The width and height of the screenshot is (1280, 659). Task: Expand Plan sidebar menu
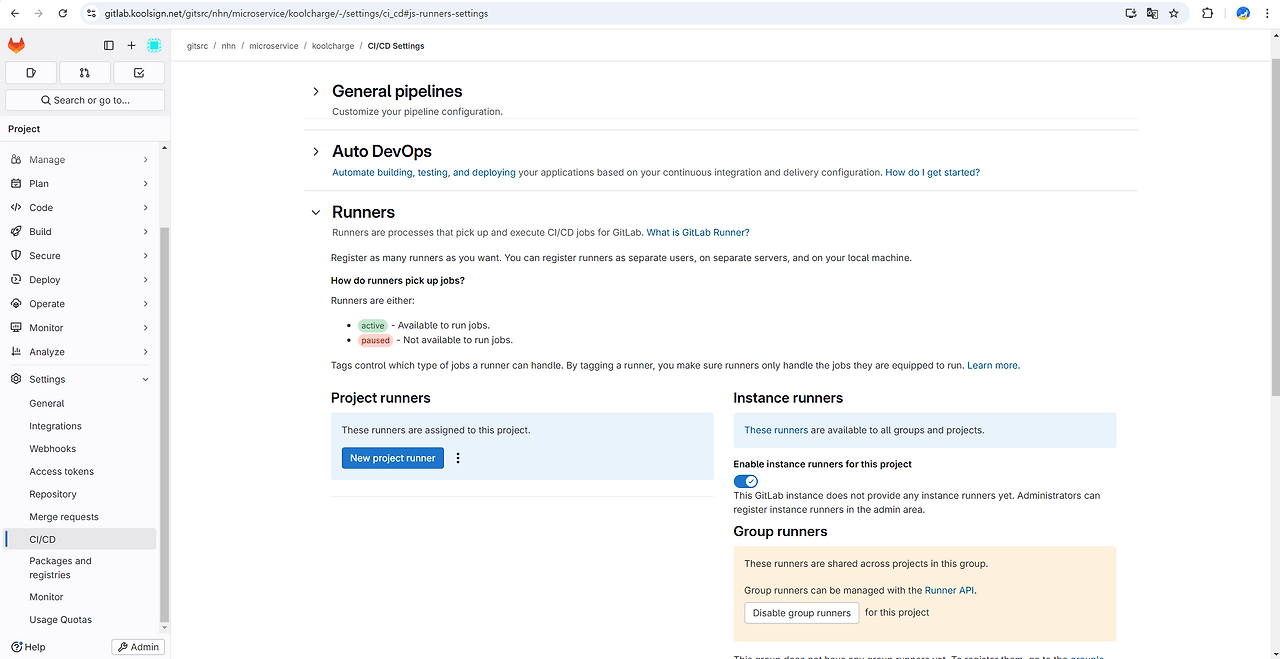click(80, 184)
